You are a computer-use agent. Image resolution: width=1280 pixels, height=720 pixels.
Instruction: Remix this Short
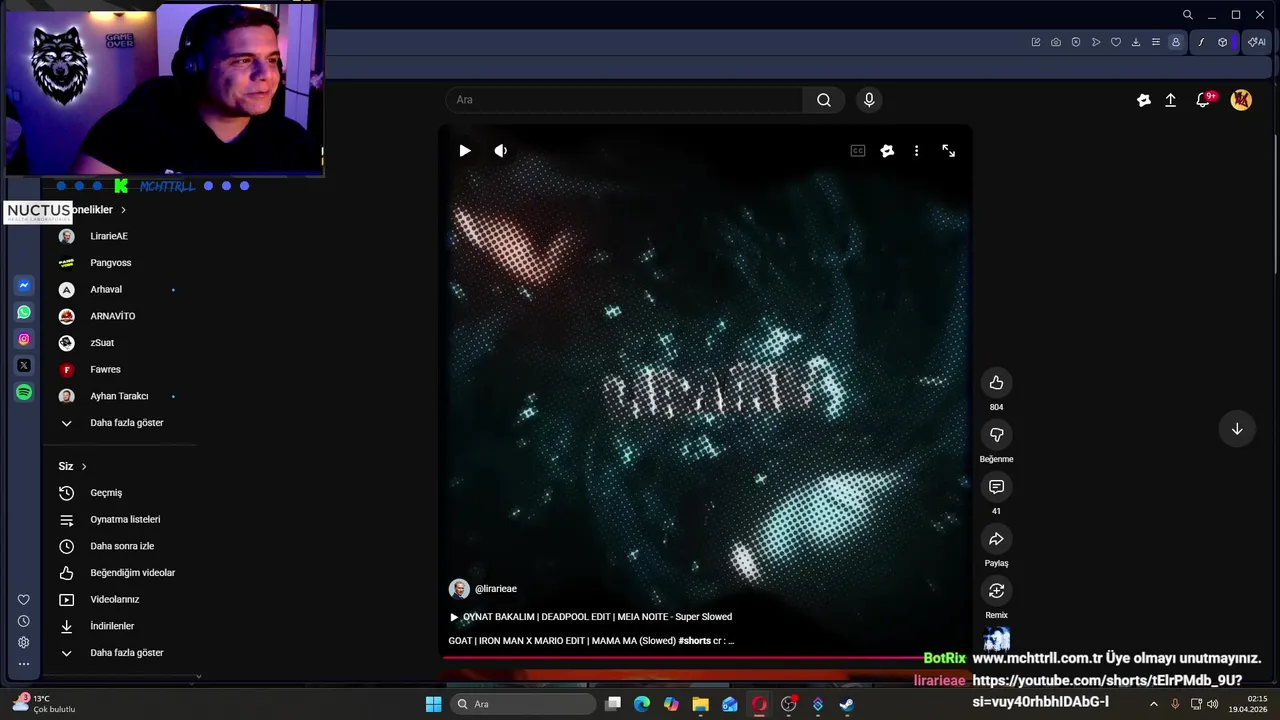(996, 591)
